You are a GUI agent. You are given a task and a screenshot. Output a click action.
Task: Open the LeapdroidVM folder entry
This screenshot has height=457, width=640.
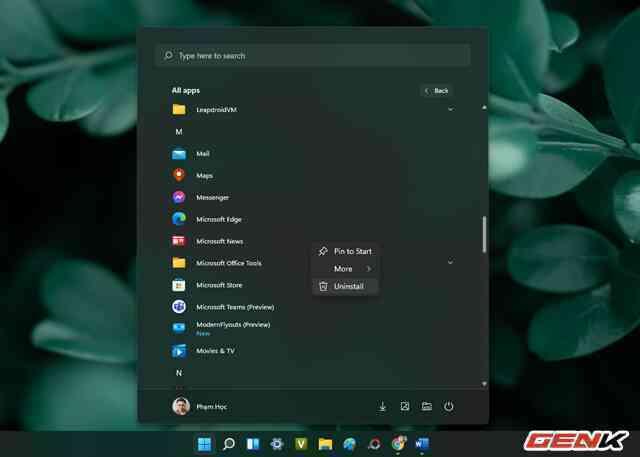pyautogui.click(x=313, y=109)
